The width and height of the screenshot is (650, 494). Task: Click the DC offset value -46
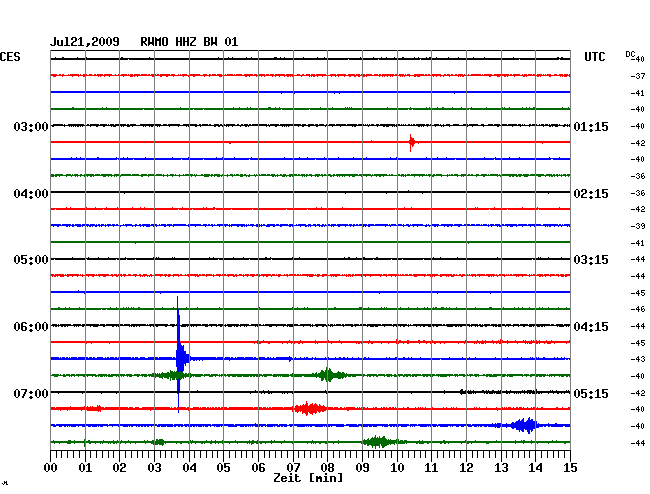[x=638, y=309]
